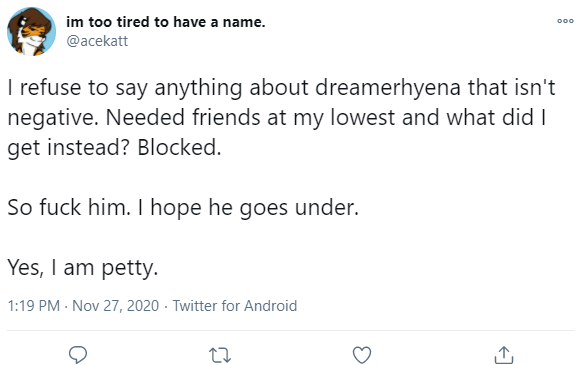Screen dimensions: 584x365
Task: Click the 'So fuck him.' sentence
Action: (69, 207)
